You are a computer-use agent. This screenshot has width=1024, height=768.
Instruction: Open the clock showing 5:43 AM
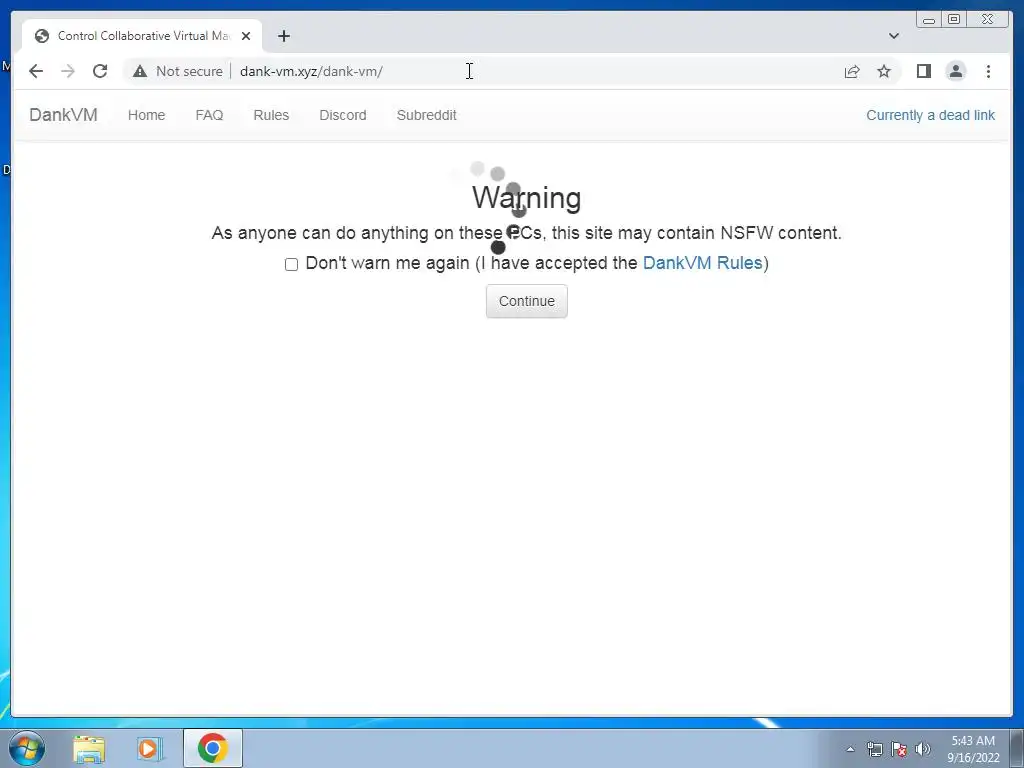(973, 749)
